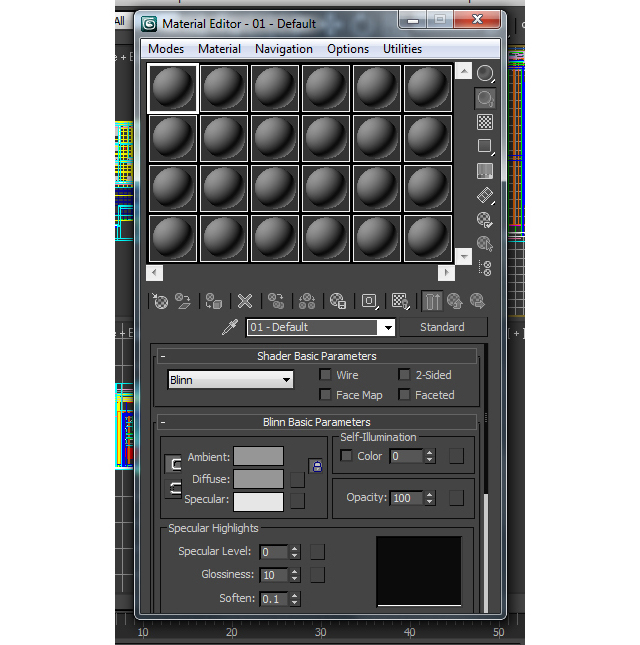Click the Standard material type button
Viewport: 640px width, 645px height.
pos(443,327)
